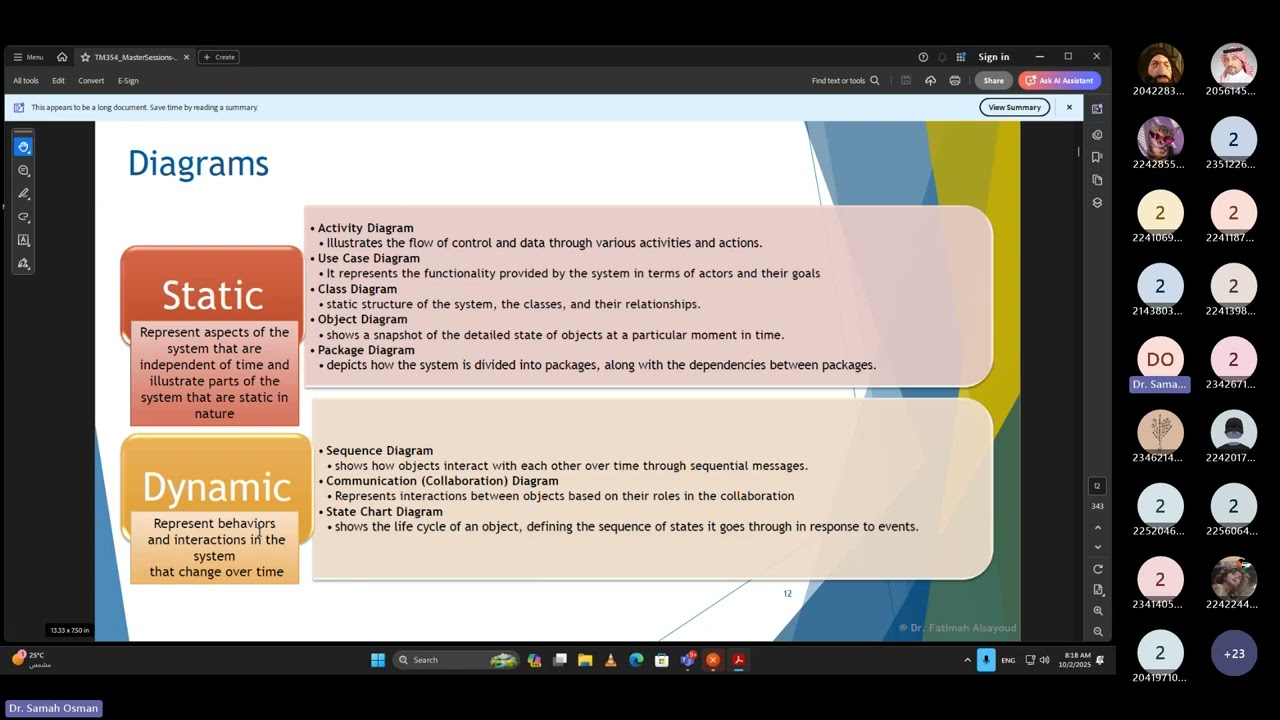
Task: Open the Windows Start menu
Action: (x=378, y=660)
